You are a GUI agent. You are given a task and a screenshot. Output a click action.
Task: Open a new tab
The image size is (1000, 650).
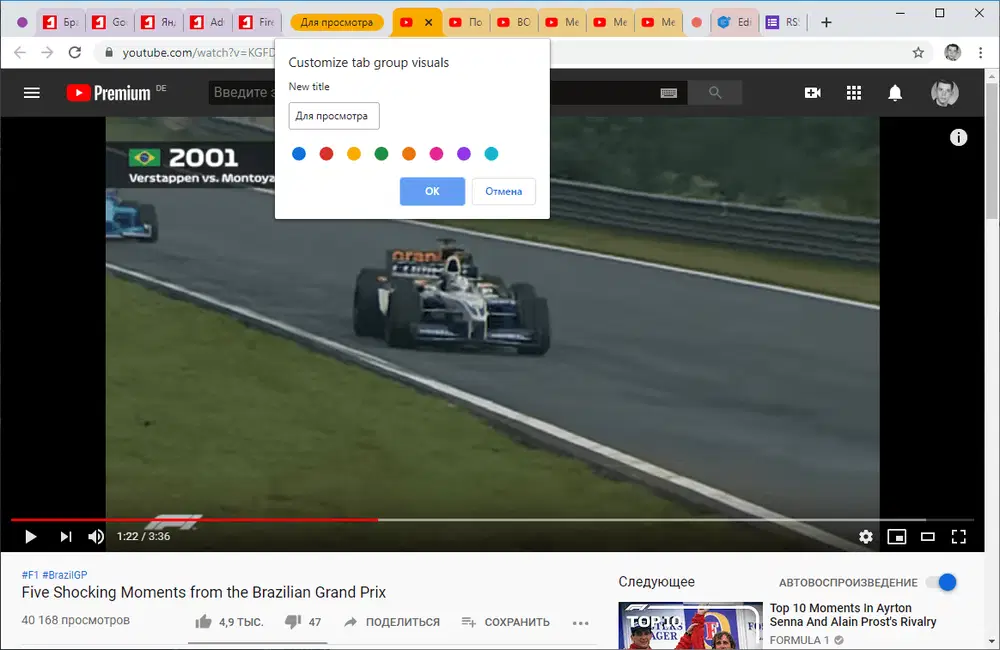pos(826,22)
